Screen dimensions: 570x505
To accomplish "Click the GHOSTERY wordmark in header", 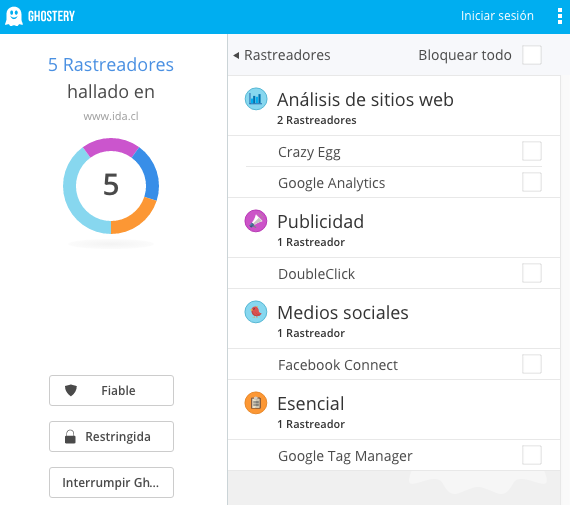I will pos(51,16).
